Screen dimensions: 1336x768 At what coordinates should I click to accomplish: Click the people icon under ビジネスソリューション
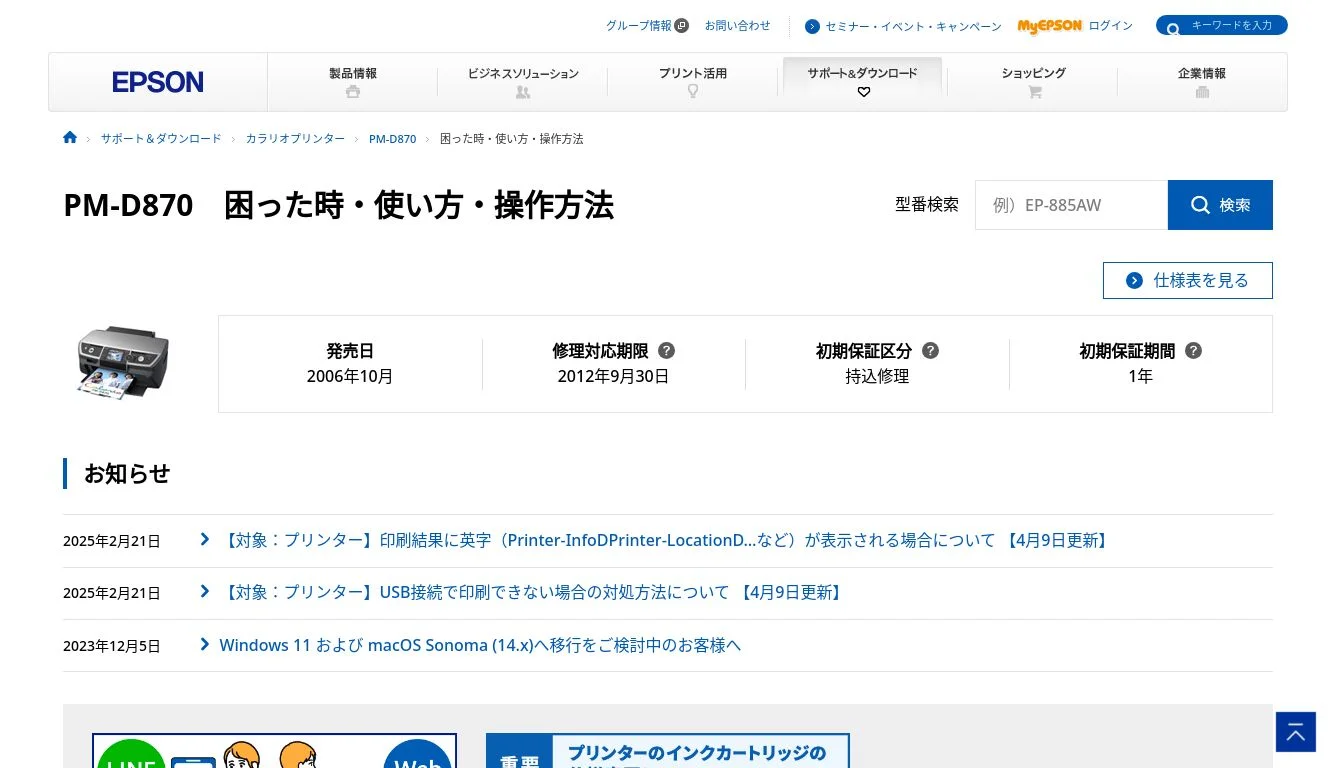(523, 92)
